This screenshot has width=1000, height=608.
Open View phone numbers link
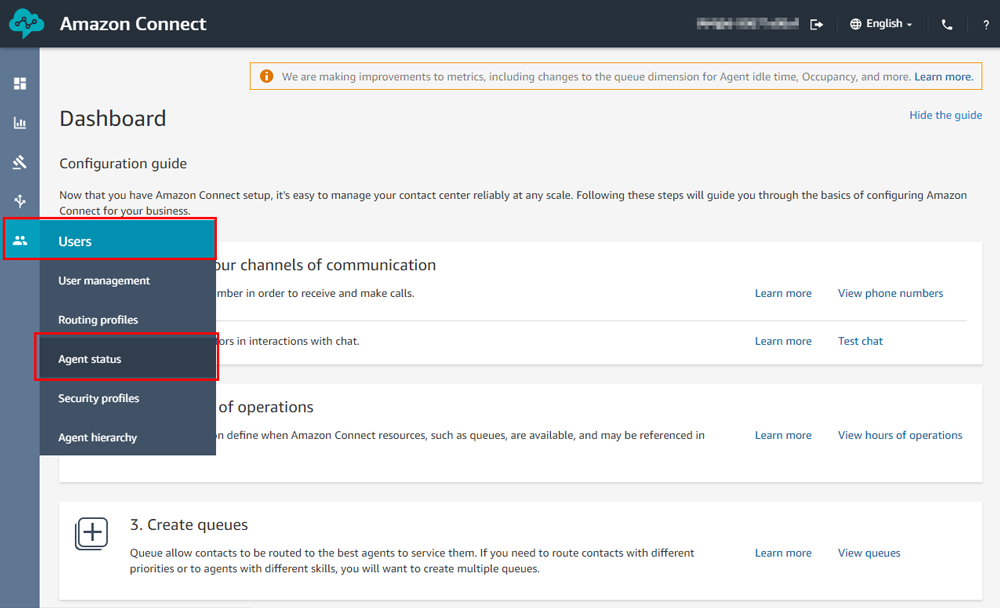pos(890,293)
